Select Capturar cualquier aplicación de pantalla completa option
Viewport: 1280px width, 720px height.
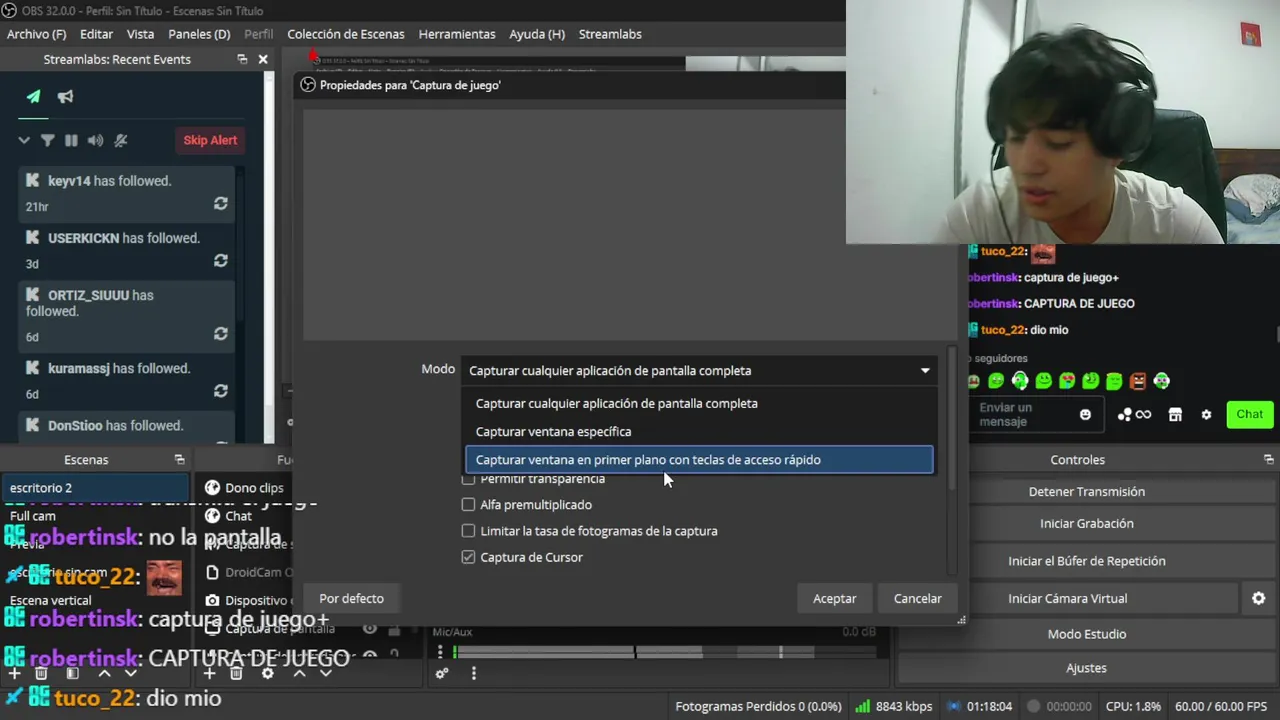[699, 403]
